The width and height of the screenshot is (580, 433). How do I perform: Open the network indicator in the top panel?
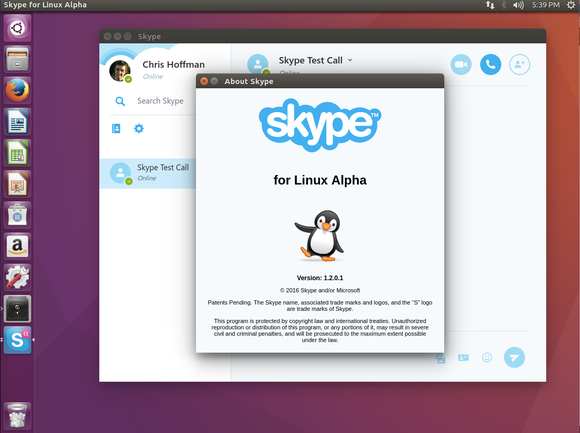[490, 5]
